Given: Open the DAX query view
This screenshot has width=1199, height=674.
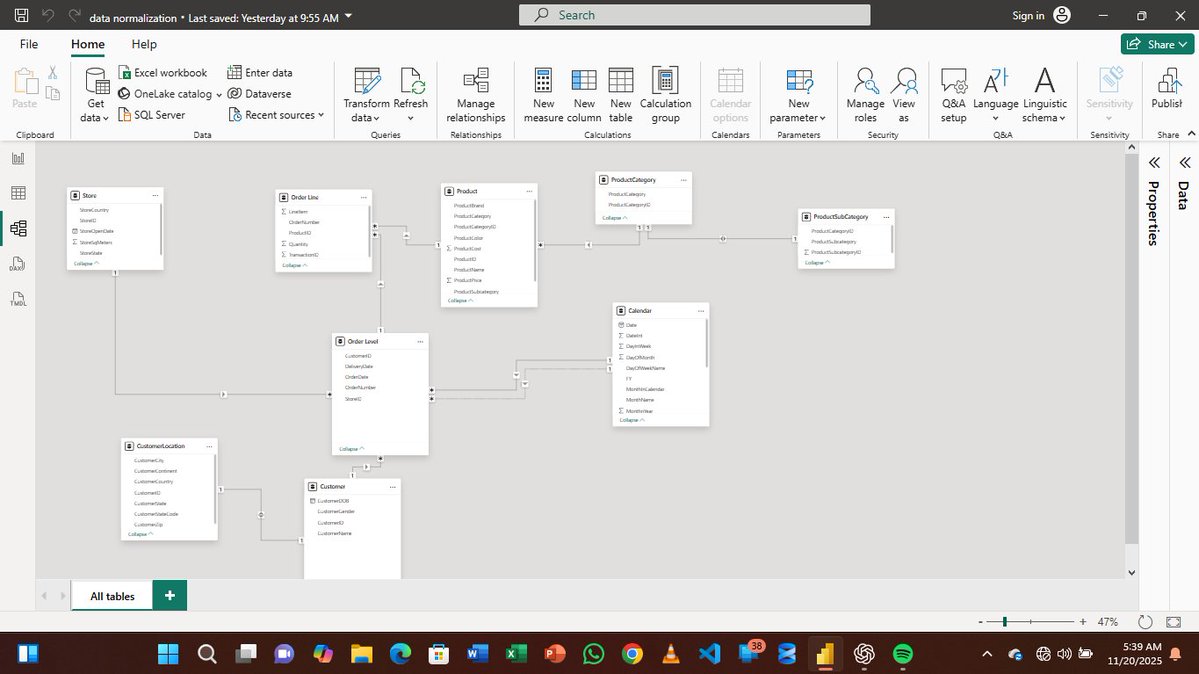Looking at the screenshot, I should pos(18,263).
